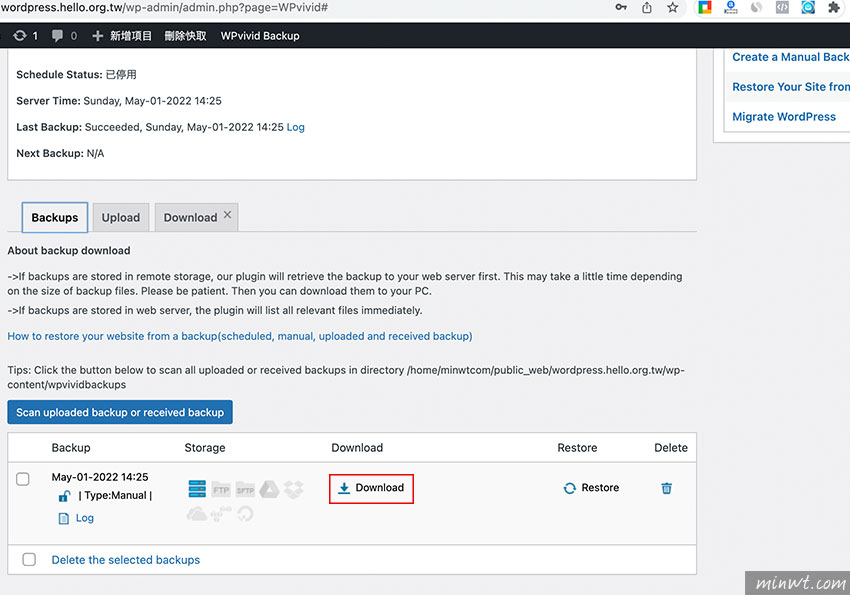
Task: Open the Last Backup Log link
Action: 295,127
